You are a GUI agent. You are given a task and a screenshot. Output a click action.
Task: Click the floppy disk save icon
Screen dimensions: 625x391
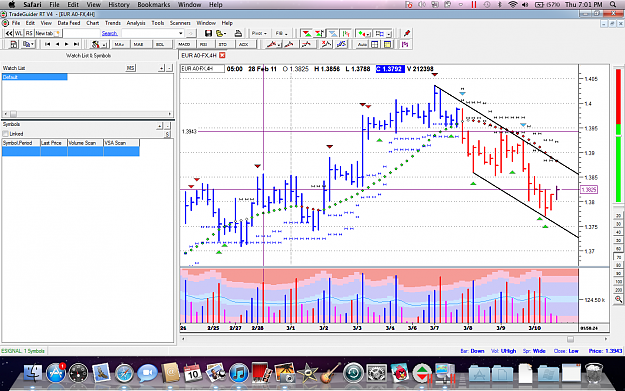pyautogui.click(x=208, y=33)
